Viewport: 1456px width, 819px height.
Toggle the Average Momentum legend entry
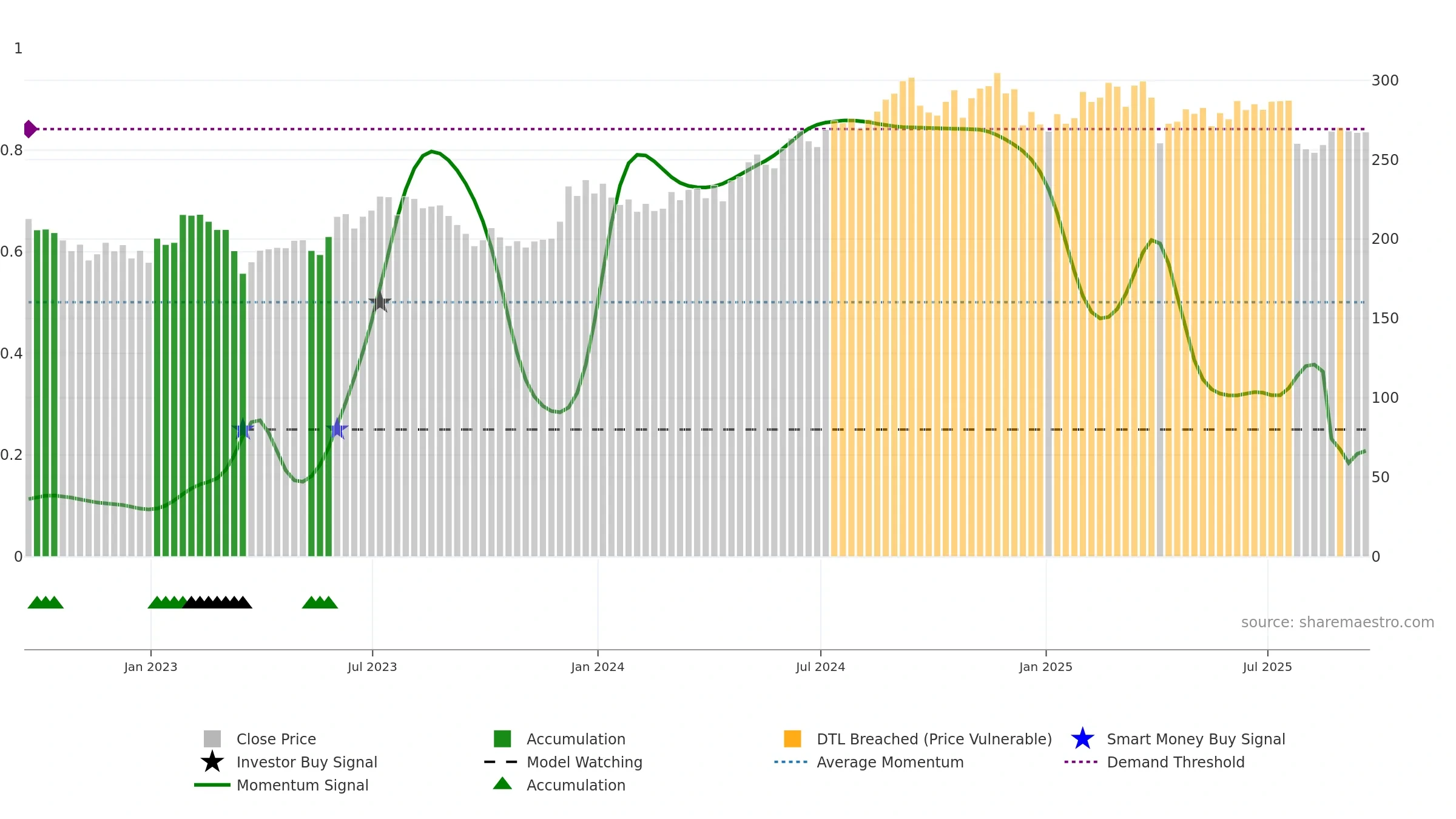point(889,762)
